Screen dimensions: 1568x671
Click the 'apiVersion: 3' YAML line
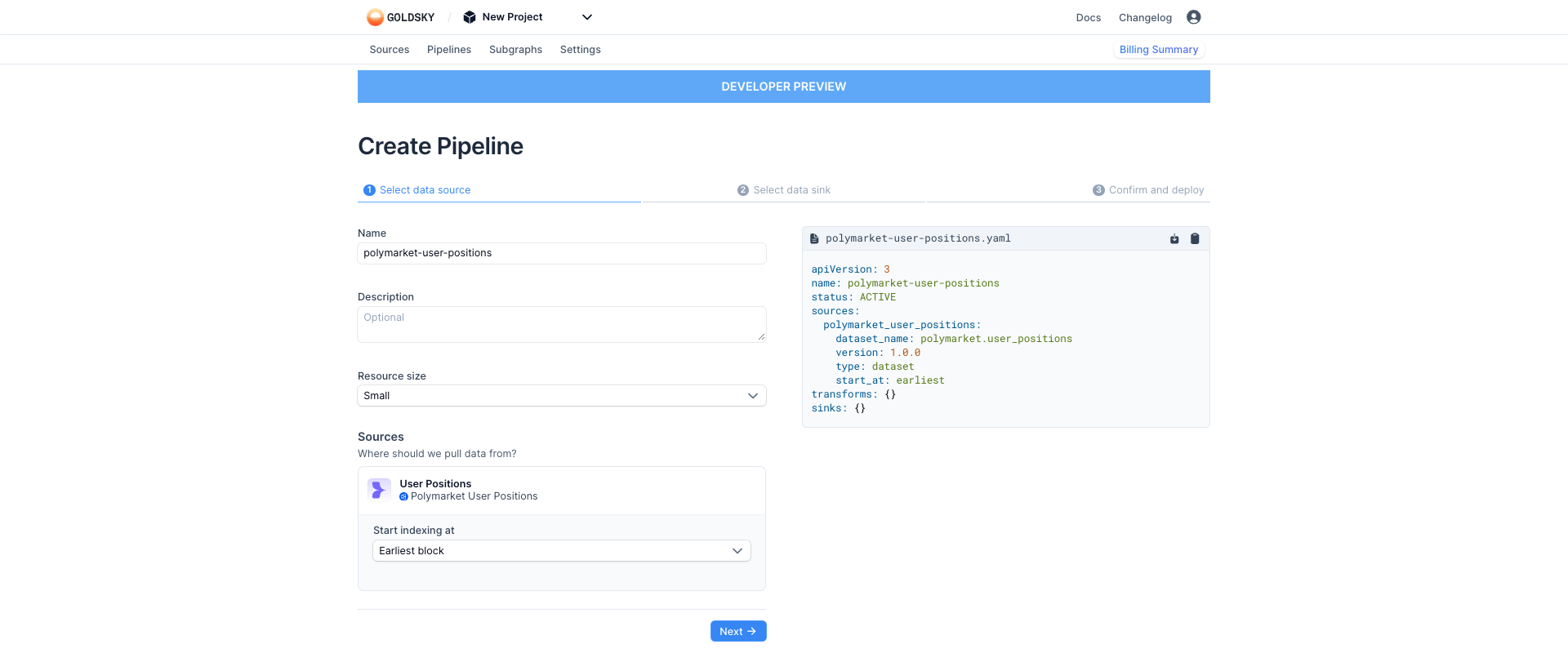click(850, 269)
